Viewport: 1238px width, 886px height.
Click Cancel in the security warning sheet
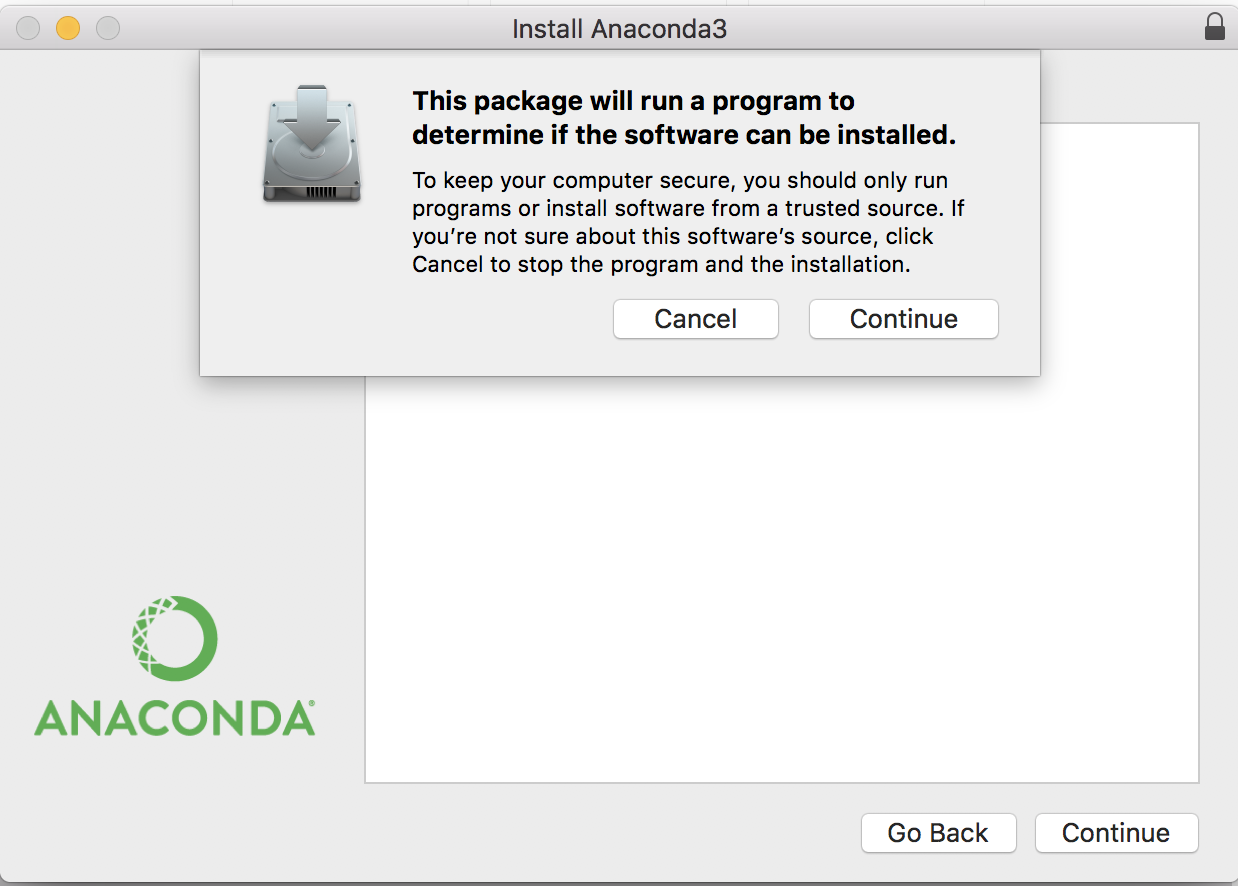pos(696,319)
